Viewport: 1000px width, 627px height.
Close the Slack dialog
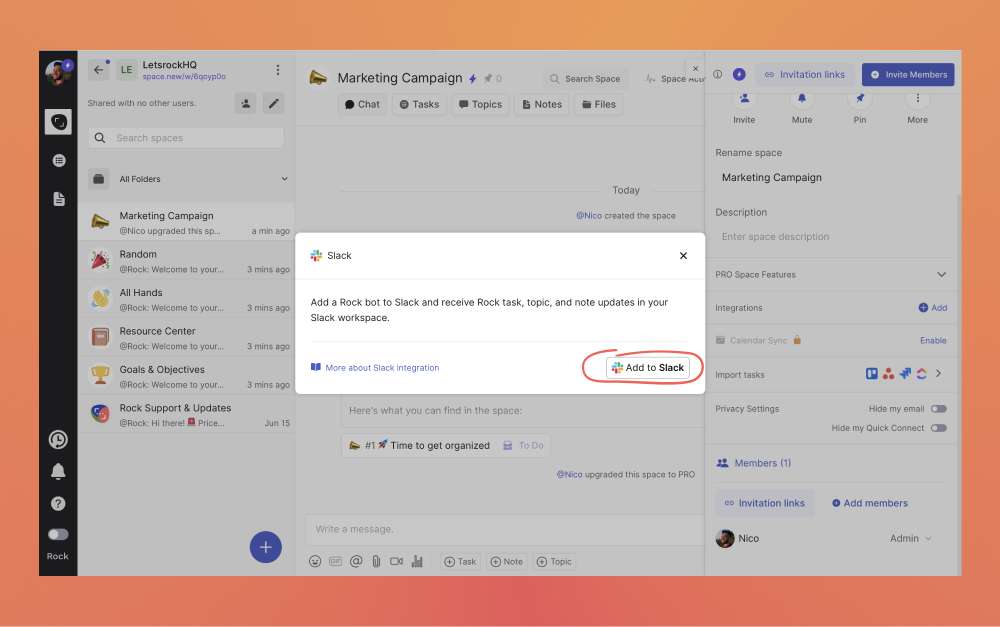[683, 256]
